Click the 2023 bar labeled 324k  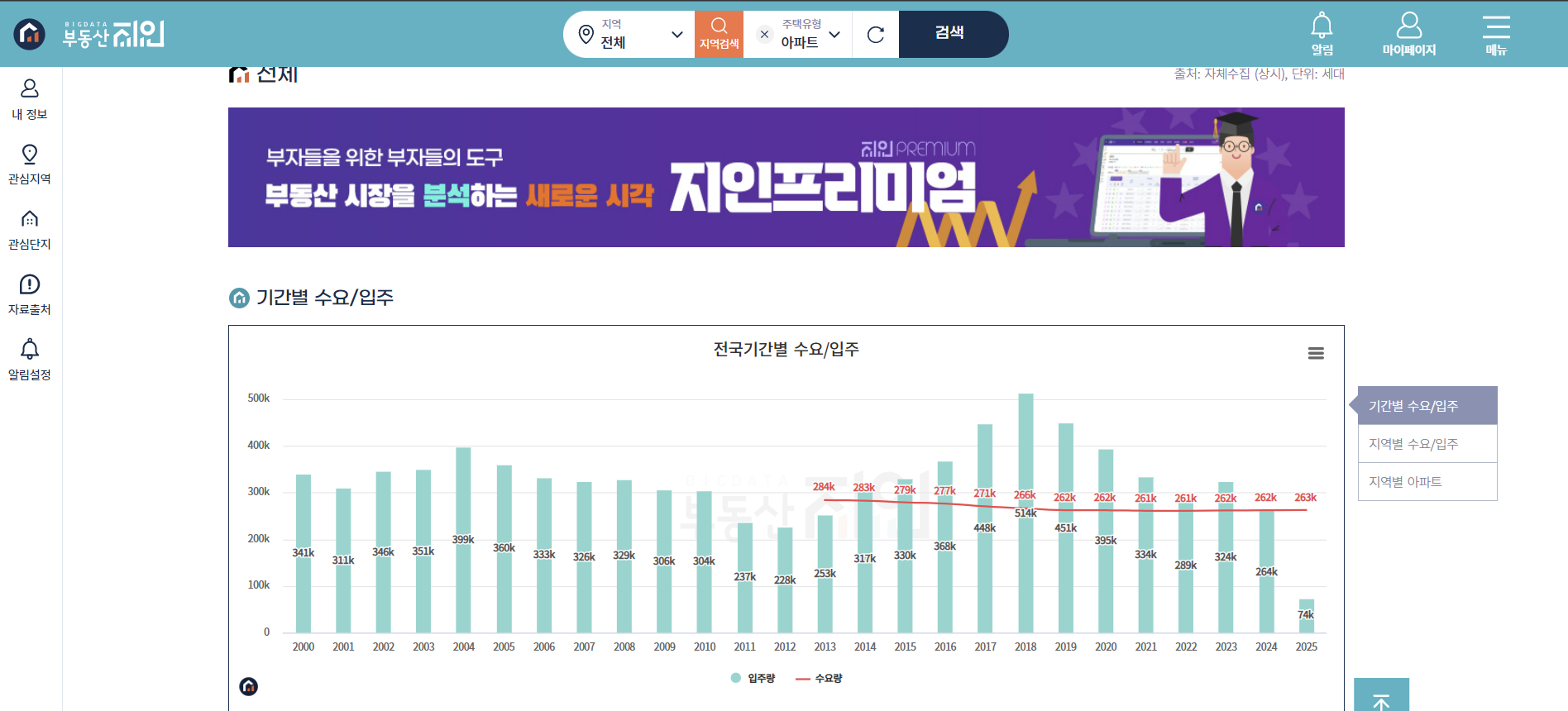tap(1226, 557)
